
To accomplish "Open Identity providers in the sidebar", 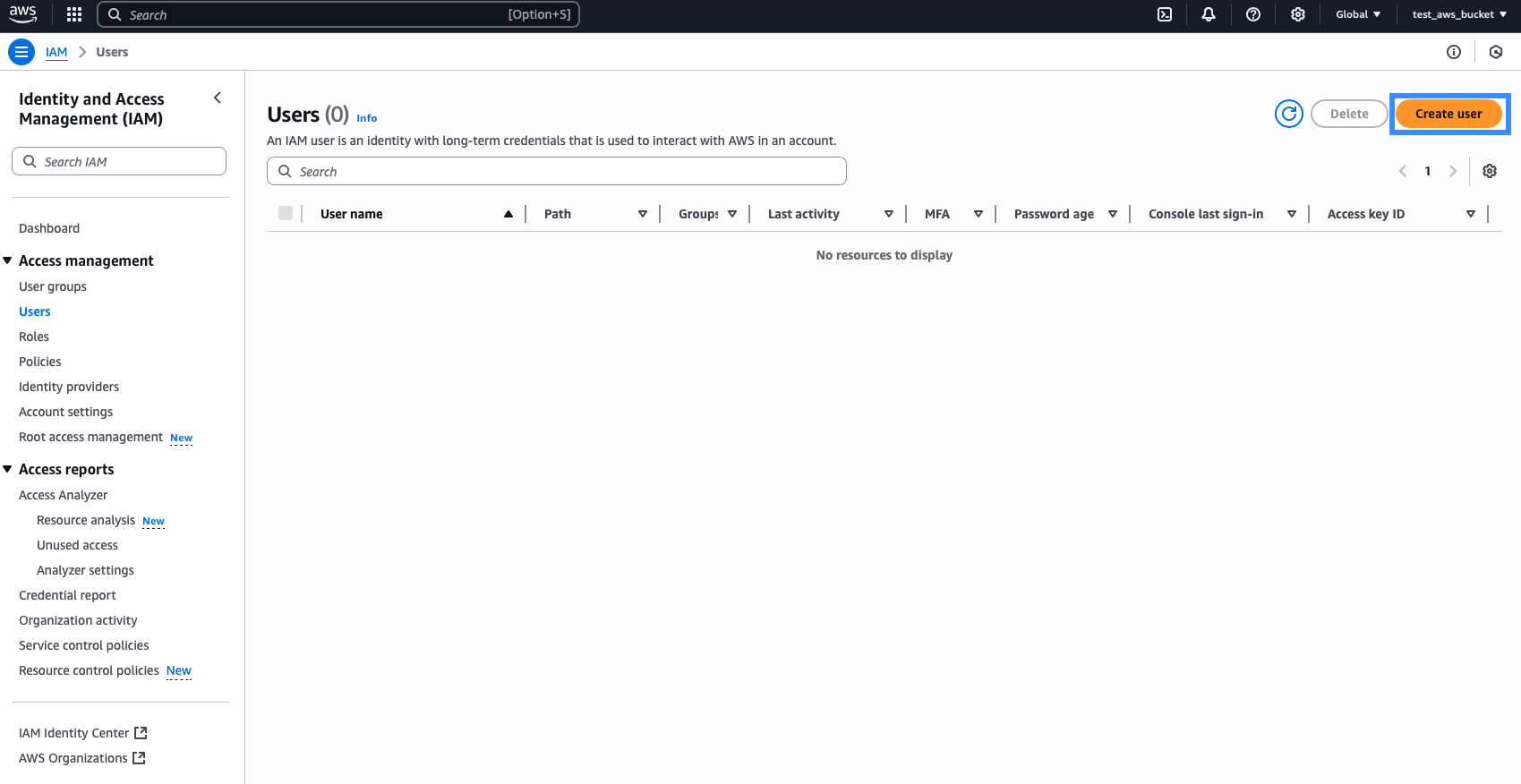I will (x=69, y=387).
